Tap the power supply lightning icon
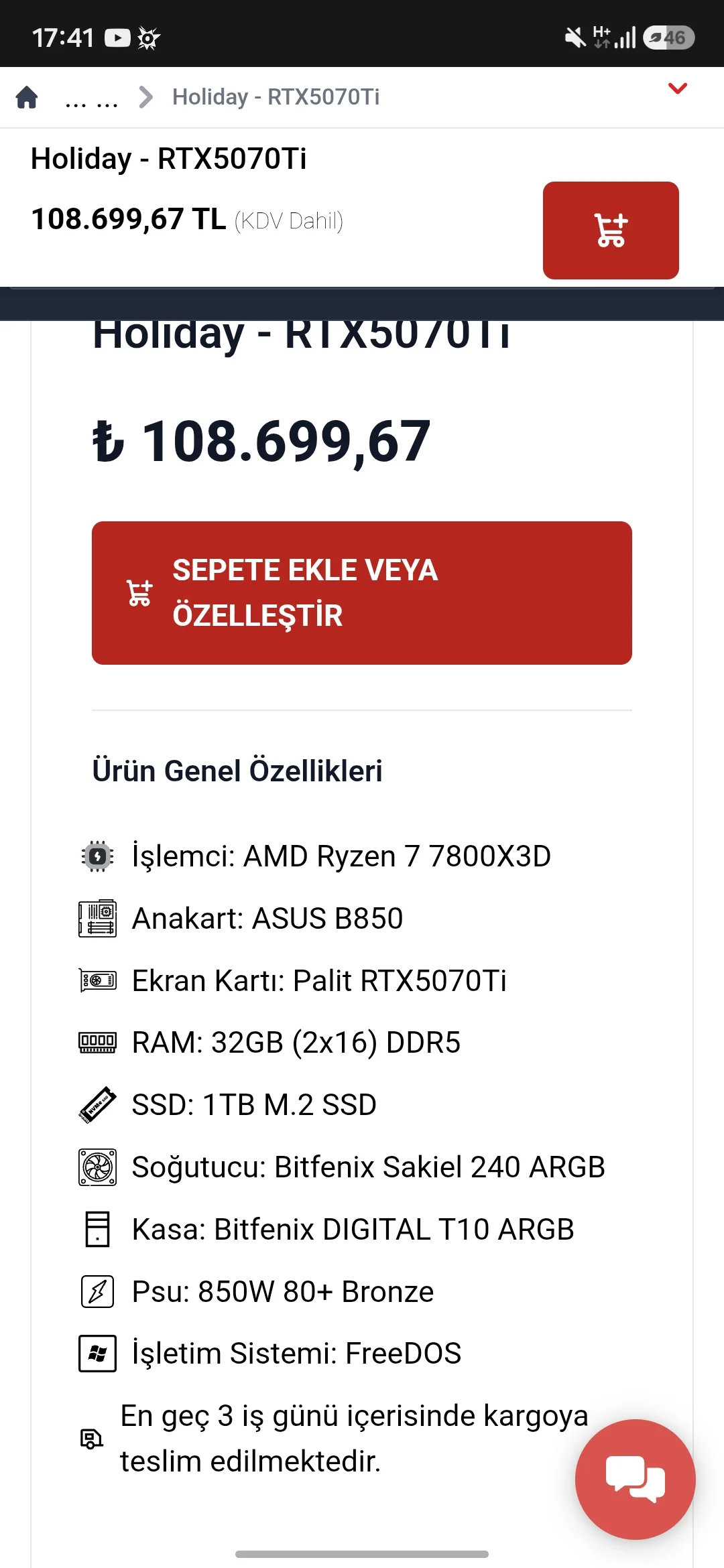This screenshot has width=724, height=1568. click(x=97, y=1291)
